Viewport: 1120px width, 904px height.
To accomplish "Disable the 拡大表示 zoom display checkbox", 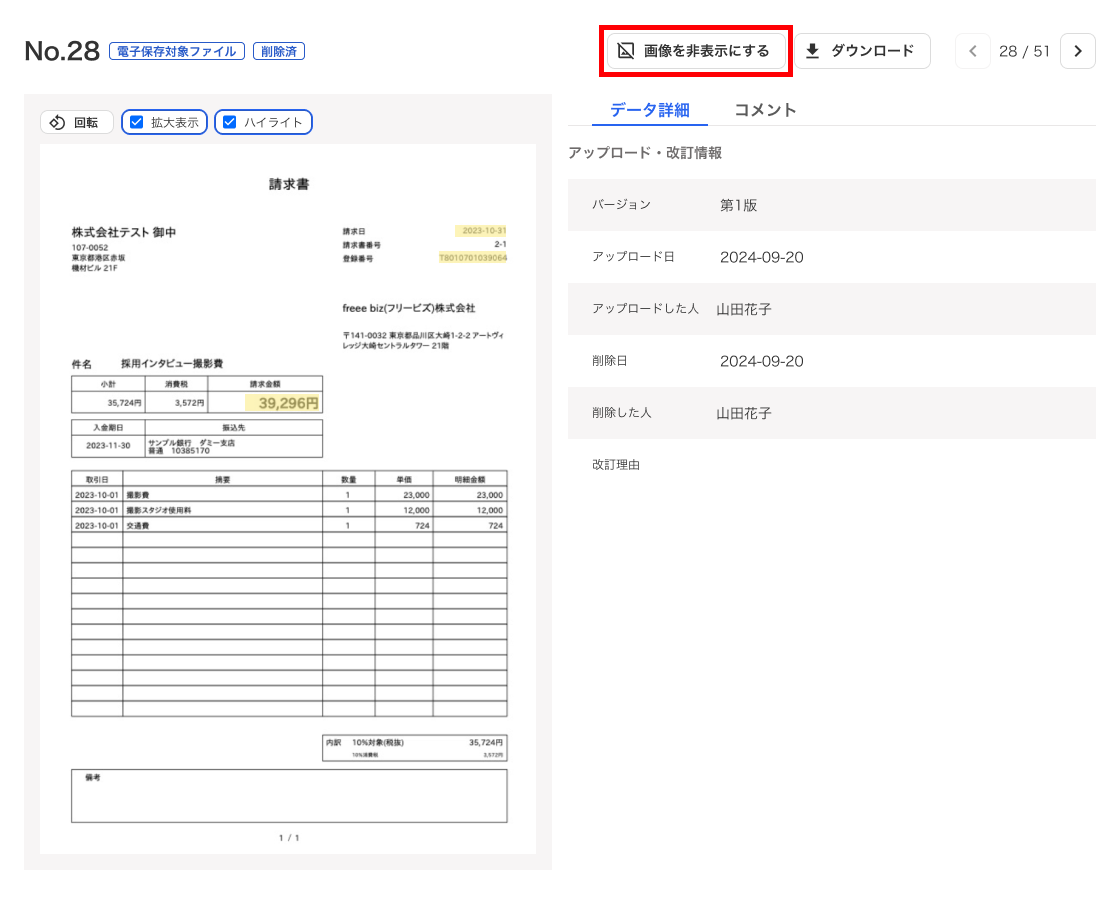I will tap(137, 122).
